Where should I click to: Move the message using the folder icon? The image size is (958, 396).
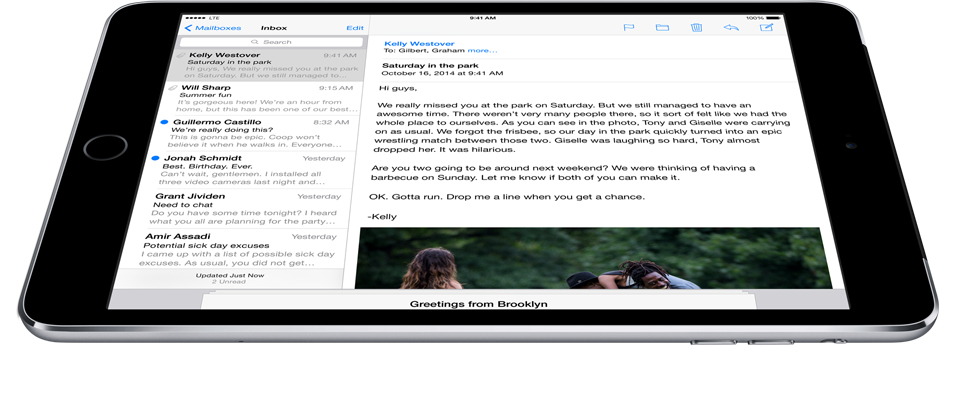point(662,28)
